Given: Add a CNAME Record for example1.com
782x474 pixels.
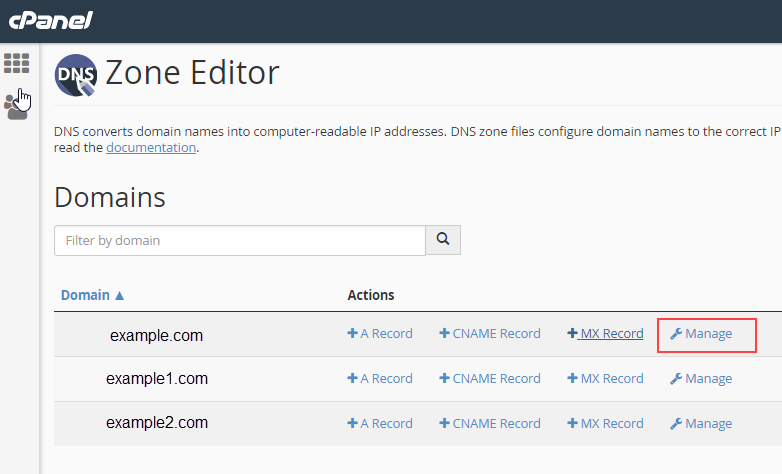Looking at the screenshot, I should [490, 379].
